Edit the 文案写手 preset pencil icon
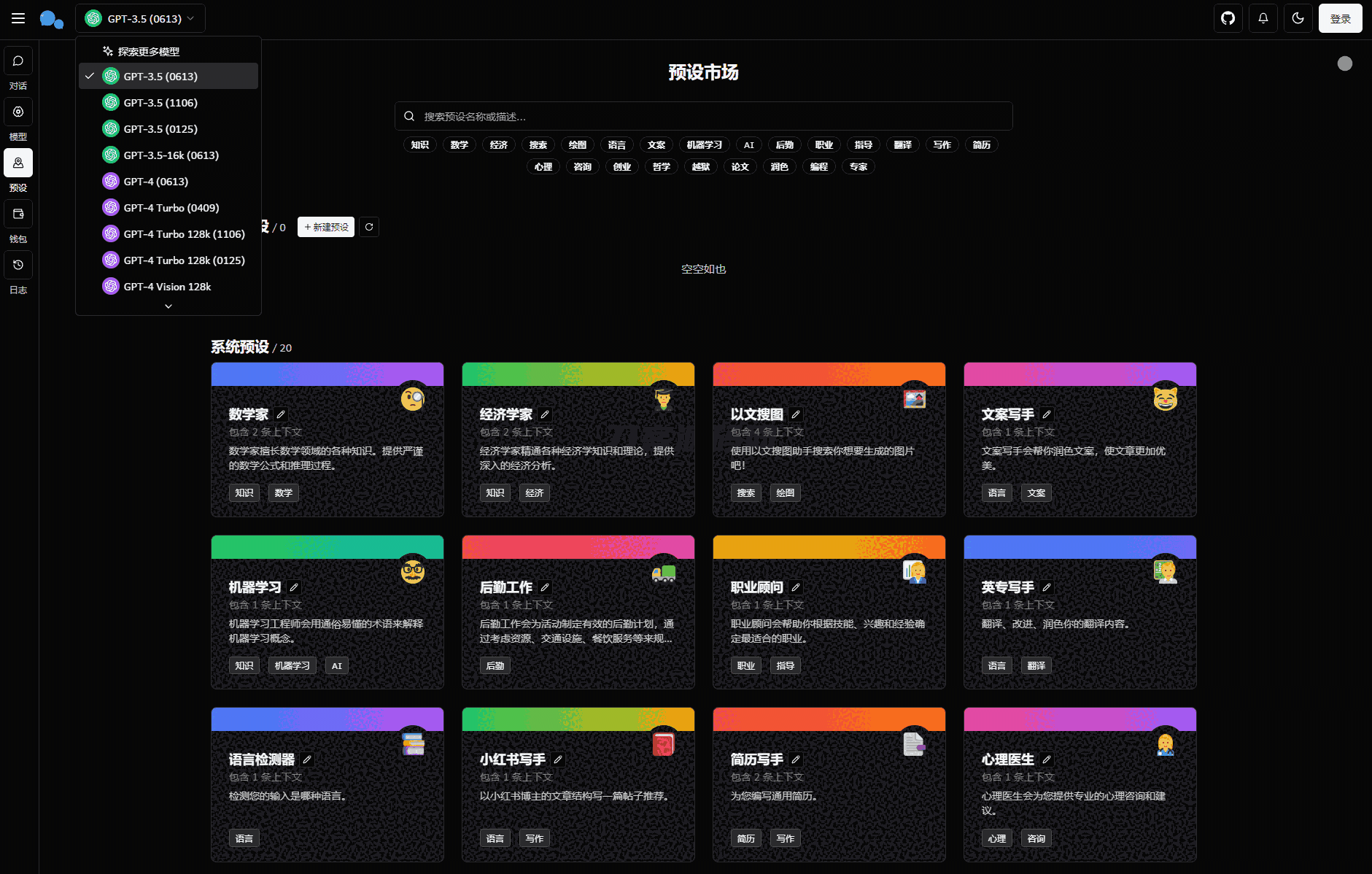This screenshot has height=874, width=1372. coord(1047,414)
